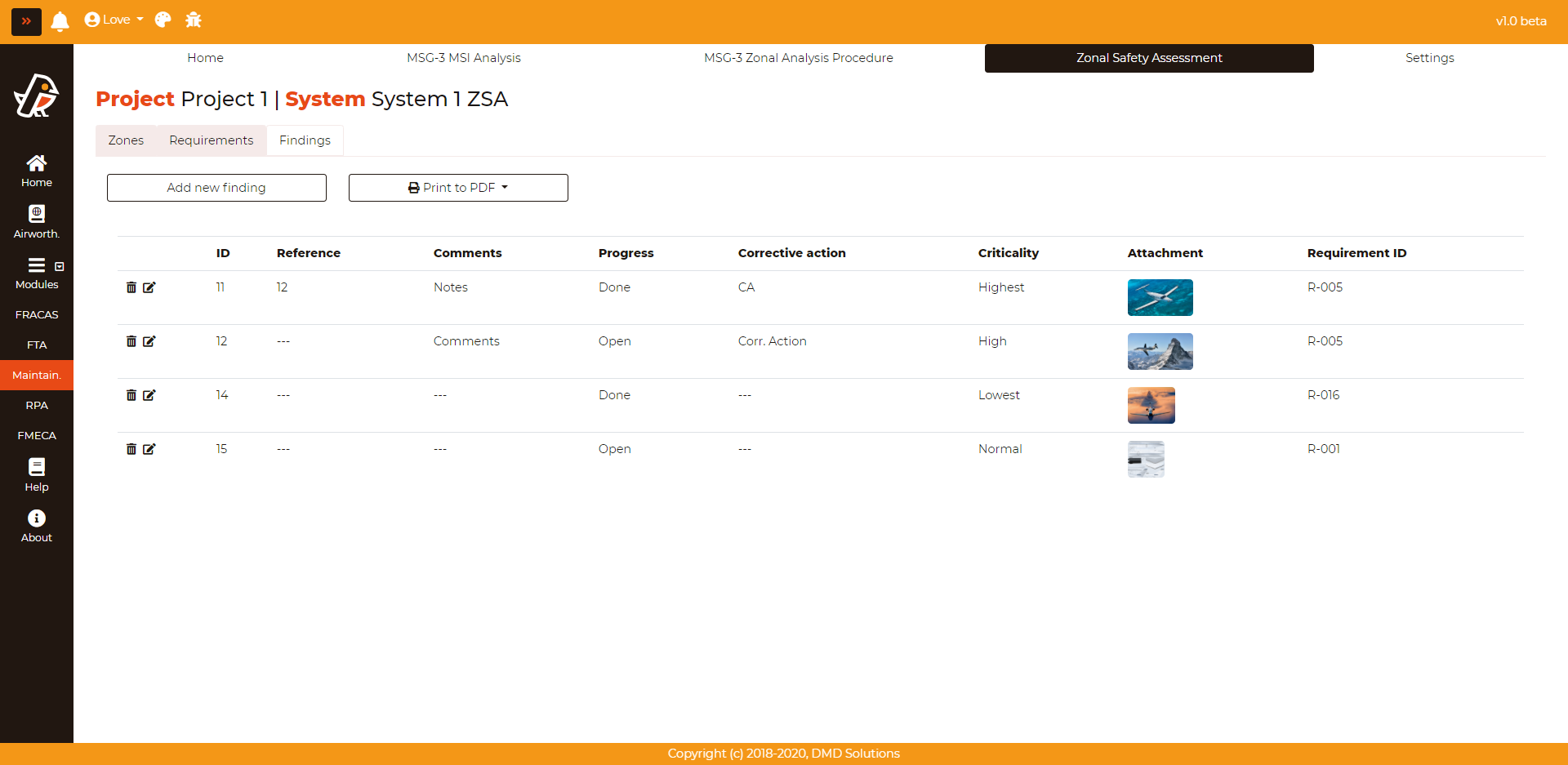Click the notifications bell icon
This screenshot has width=1568, height=765.
(x=60, y=20)
